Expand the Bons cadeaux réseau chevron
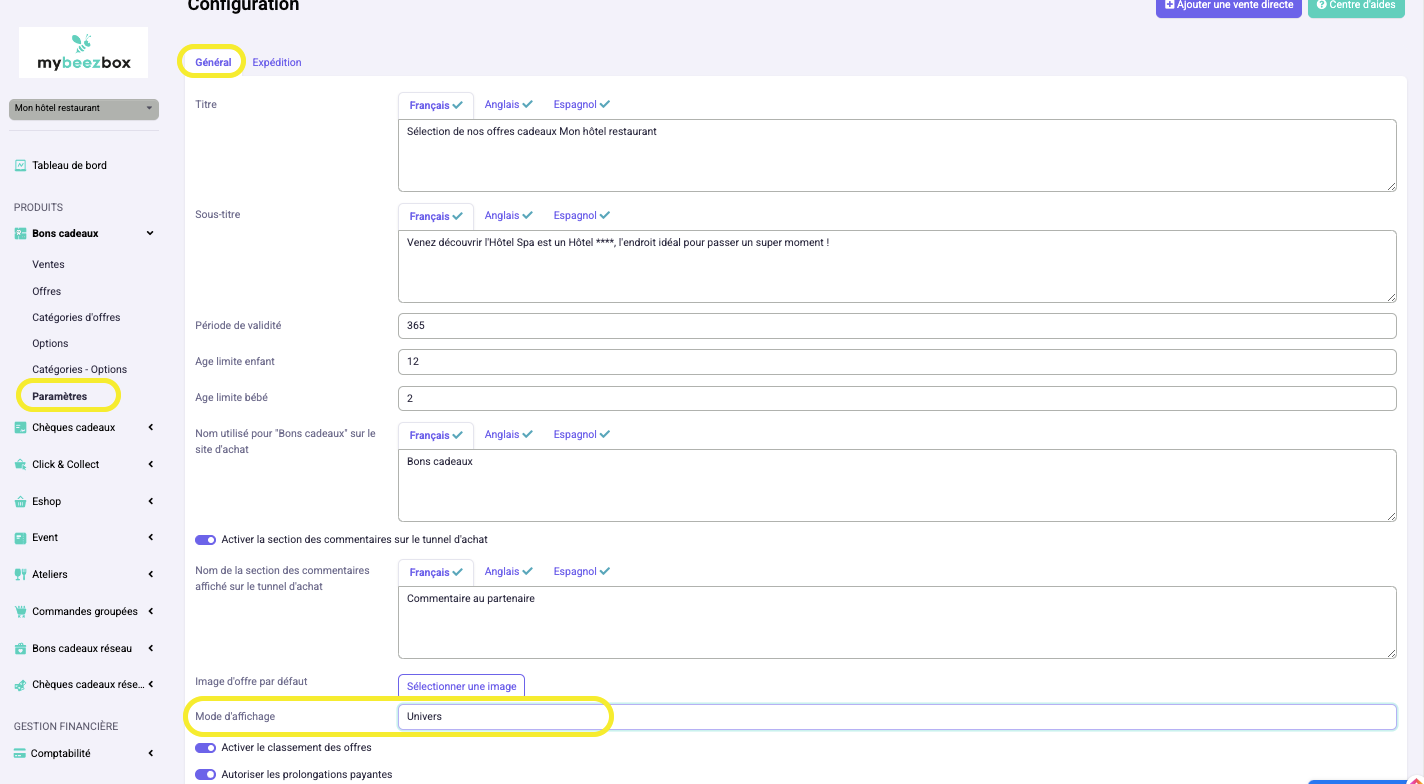1424x784 pixels. point(150,648)
